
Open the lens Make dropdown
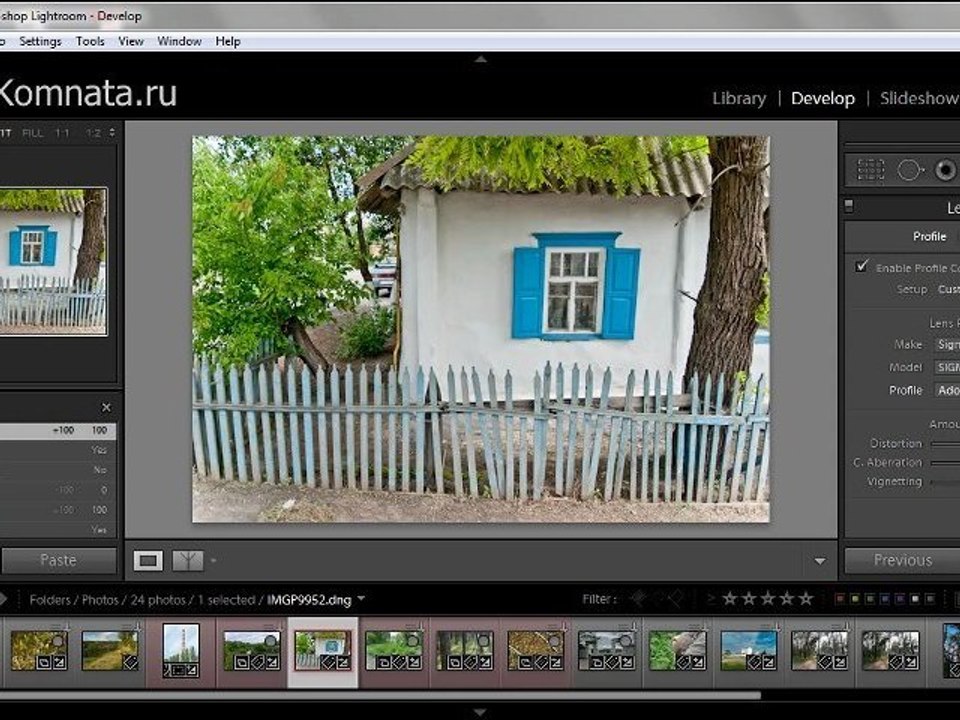tap(947, 345)
